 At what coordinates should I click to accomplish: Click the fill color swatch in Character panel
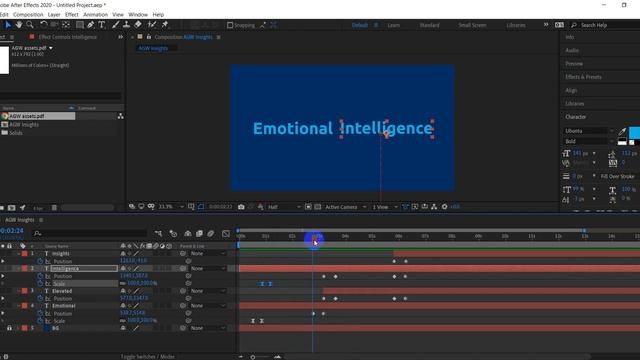click(x=634, y=133)
